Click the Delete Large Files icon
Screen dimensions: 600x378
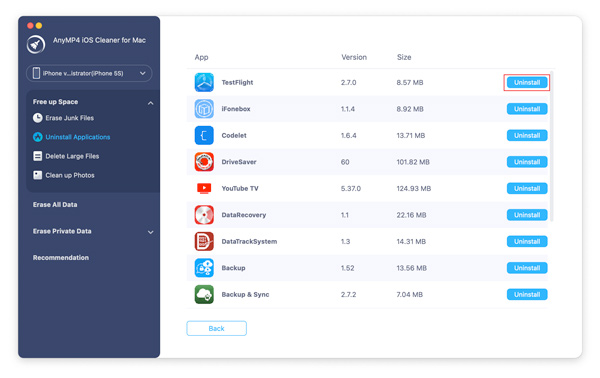click(38, 156)
